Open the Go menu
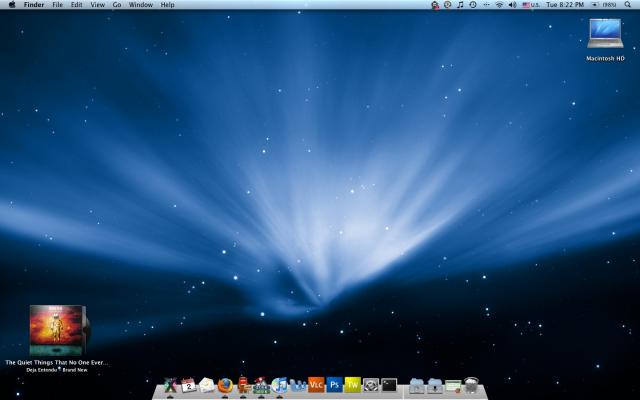The image size is (640, 400). [117, 5]
